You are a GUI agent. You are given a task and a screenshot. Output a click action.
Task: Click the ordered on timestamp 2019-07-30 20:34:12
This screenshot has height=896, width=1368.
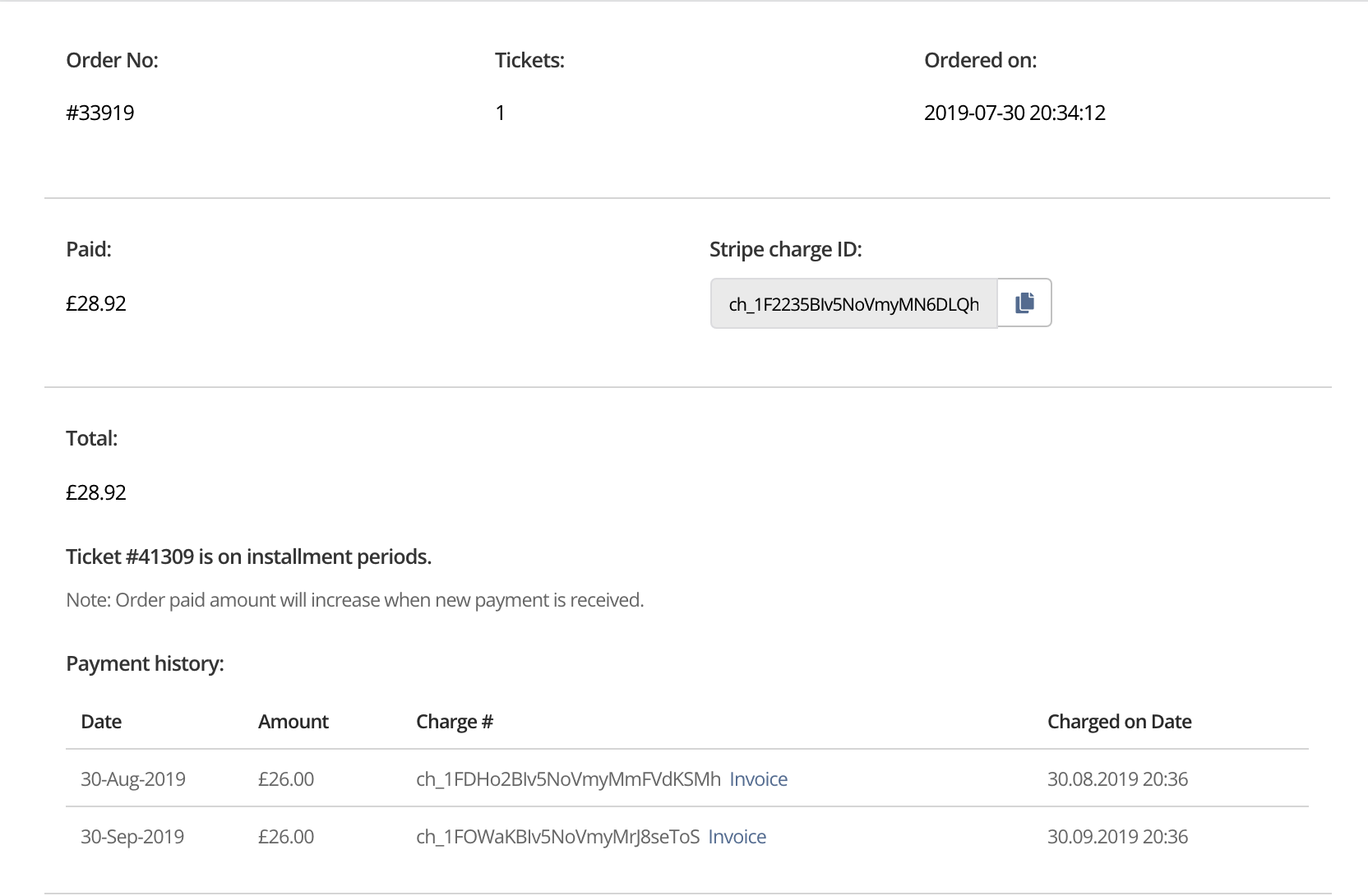[x=1014, y=113]
